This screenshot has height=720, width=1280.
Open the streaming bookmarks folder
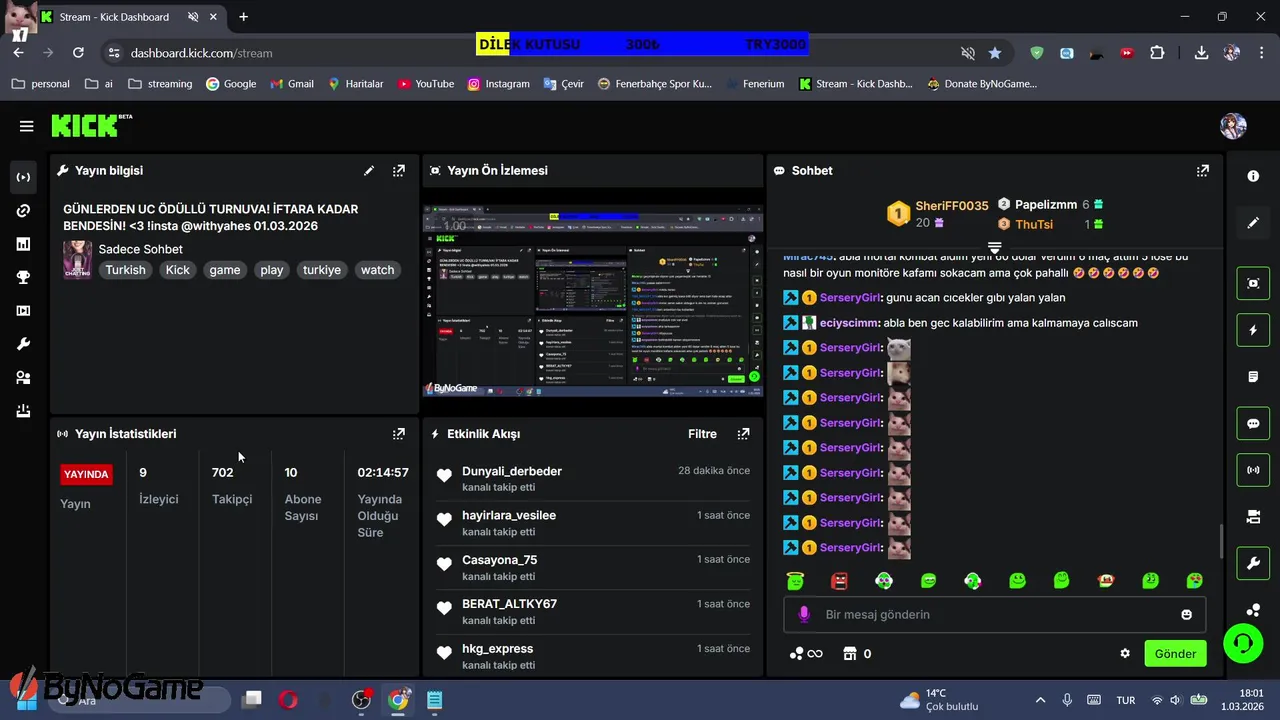[160, 84]
